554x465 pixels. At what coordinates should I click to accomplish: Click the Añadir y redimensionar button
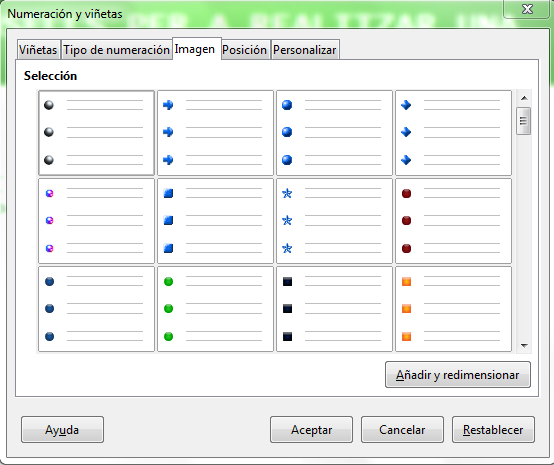tap(458, 375)
